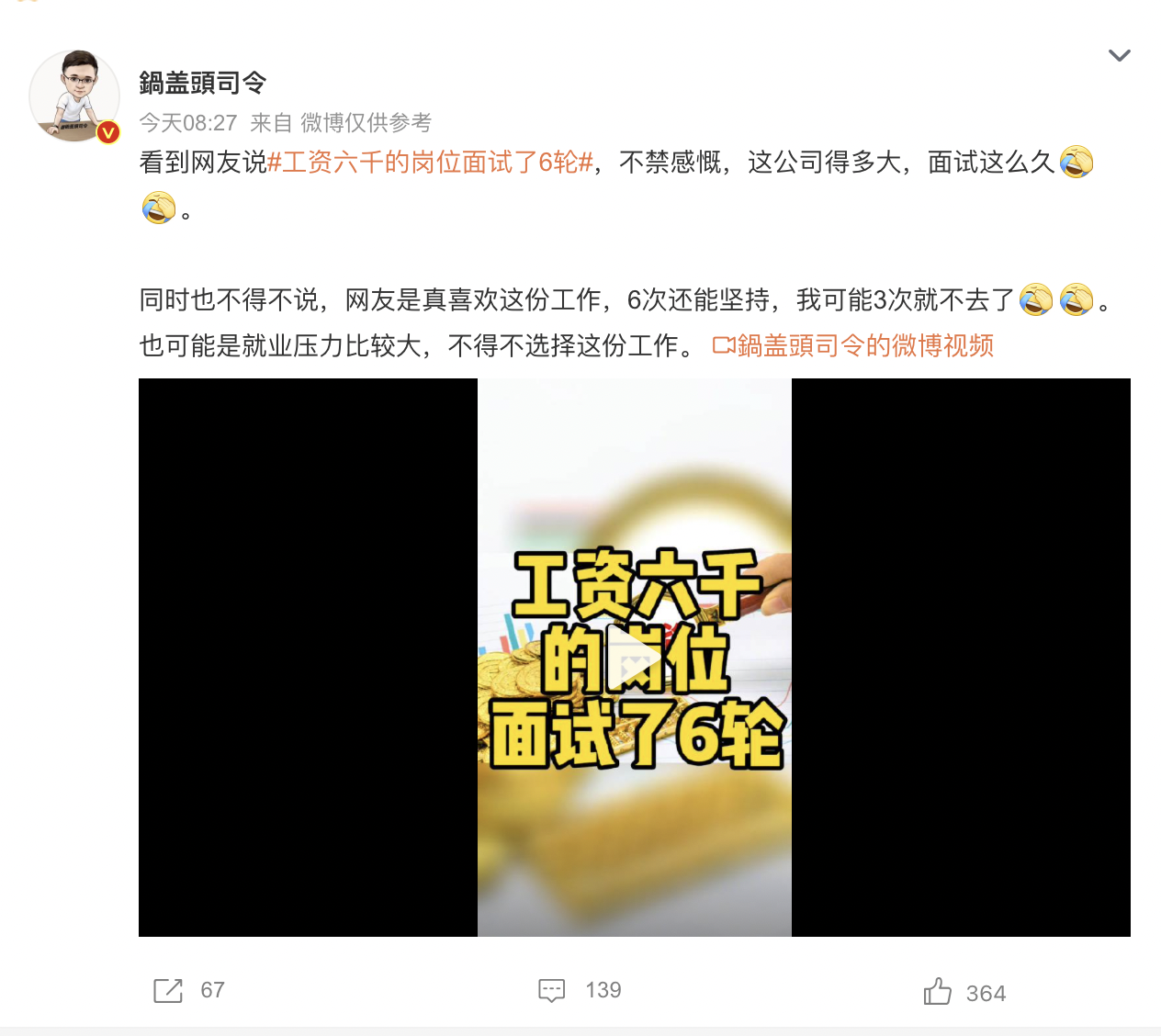Click the left black area of video
Image resolution: width=1161 pixels, height=1036 pixels.
(x=308, y=658)
